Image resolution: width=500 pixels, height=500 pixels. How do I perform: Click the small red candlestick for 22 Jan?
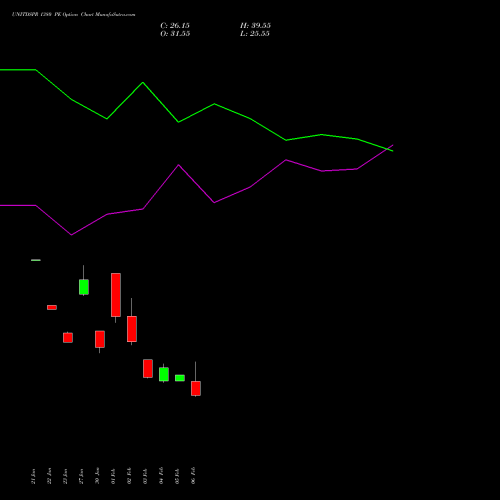pos(52,307)
